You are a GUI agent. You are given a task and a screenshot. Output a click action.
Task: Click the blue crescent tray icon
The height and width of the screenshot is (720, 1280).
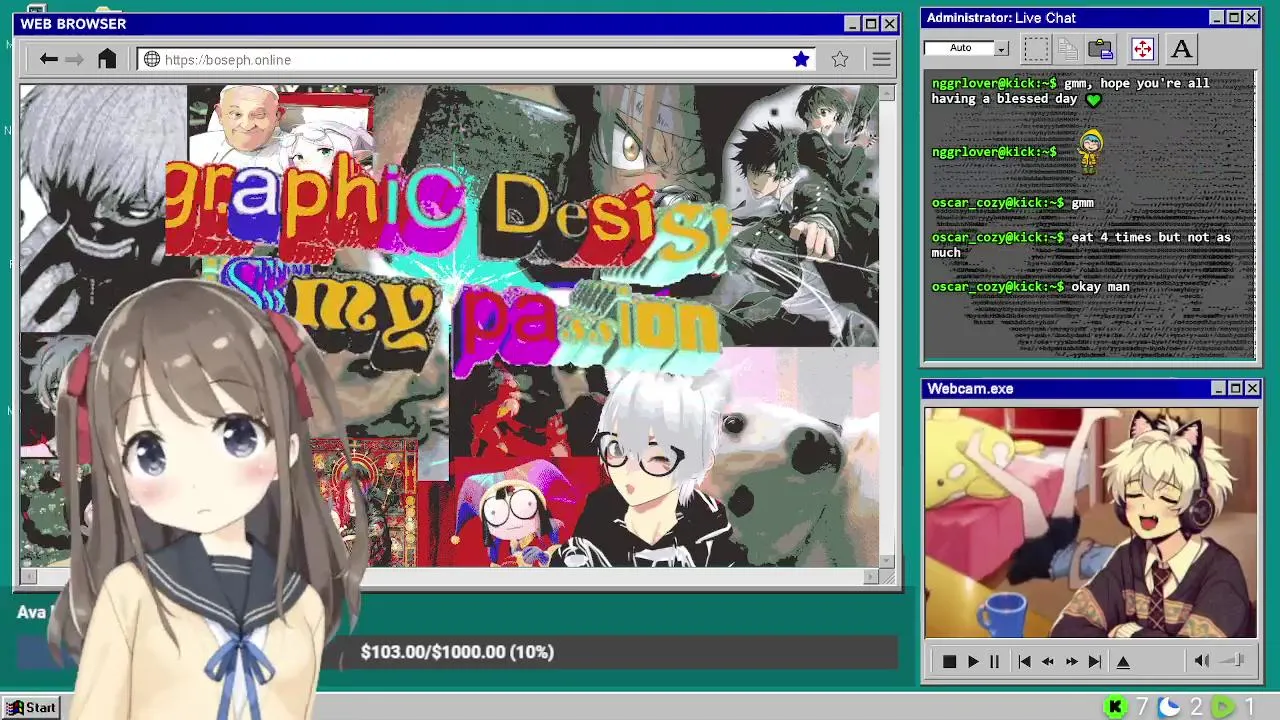[1169, 707]
